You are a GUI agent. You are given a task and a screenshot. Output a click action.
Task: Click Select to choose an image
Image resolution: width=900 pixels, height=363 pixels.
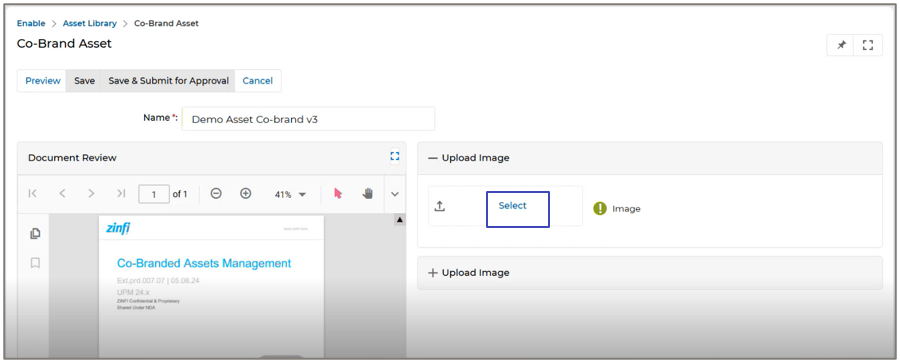pyautogui.click(x=513, y=206)
